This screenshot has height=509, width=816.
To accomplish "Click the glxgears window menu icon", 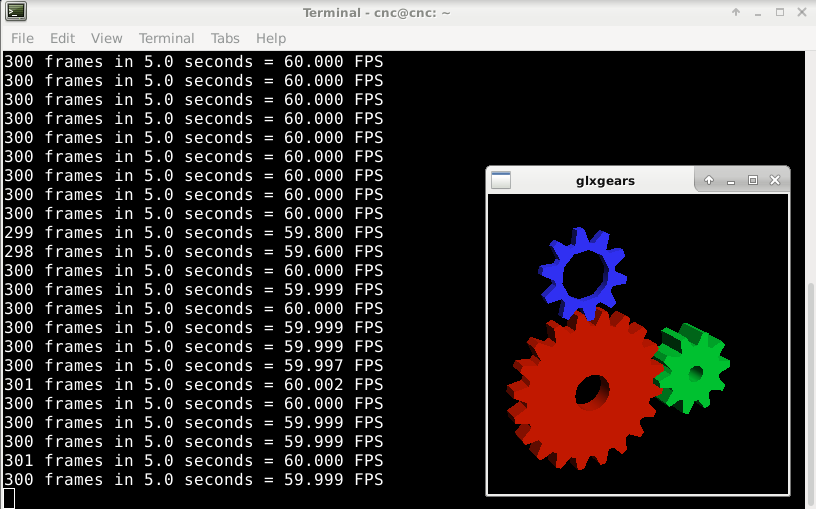I will (x=501, y=181).
